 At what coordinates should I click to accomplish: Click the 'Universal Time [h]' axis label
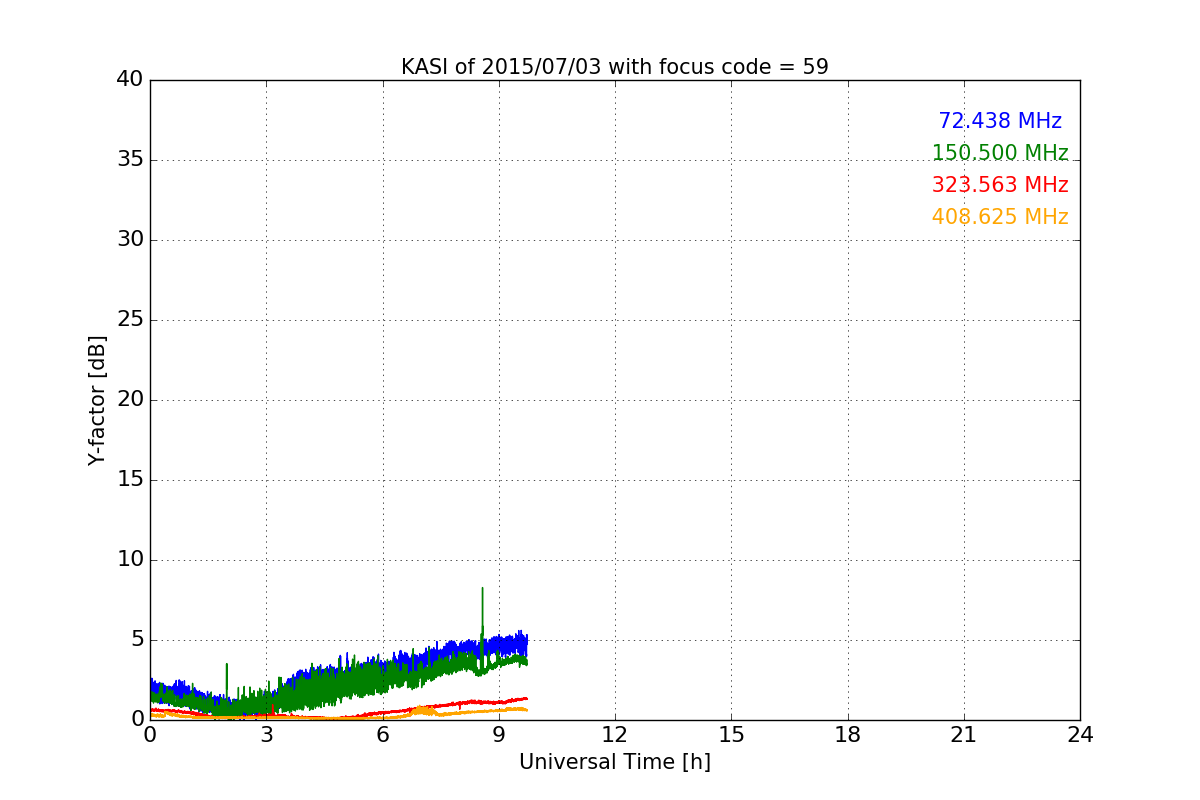pos(615,762)
